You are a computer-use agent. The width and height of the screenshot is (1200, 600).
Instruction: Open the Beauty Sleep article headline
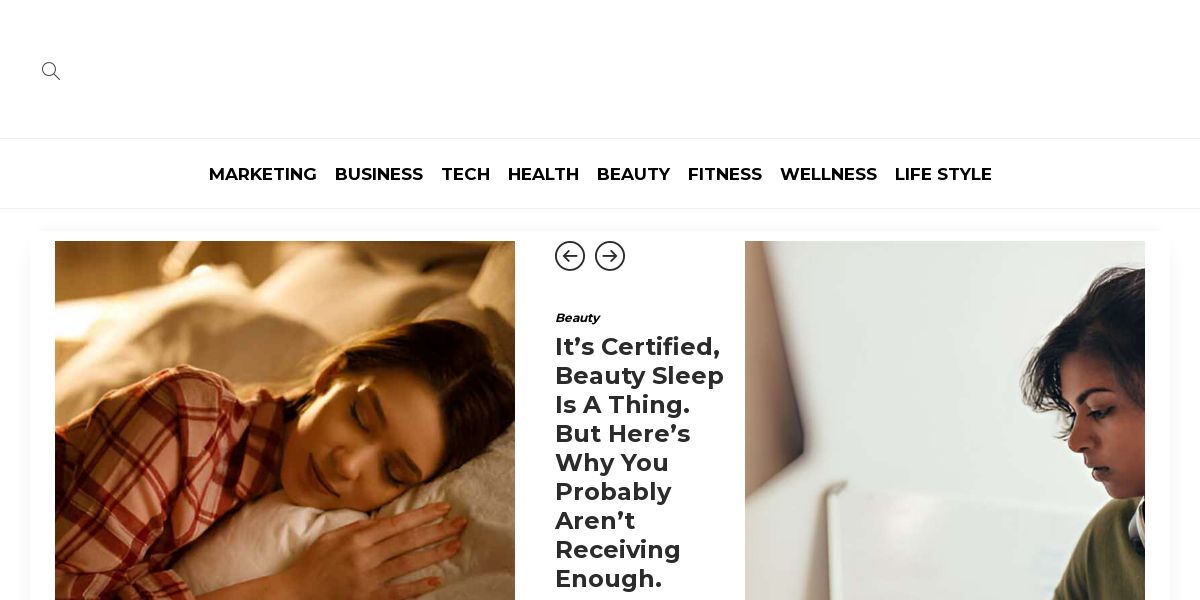point(639,463)
